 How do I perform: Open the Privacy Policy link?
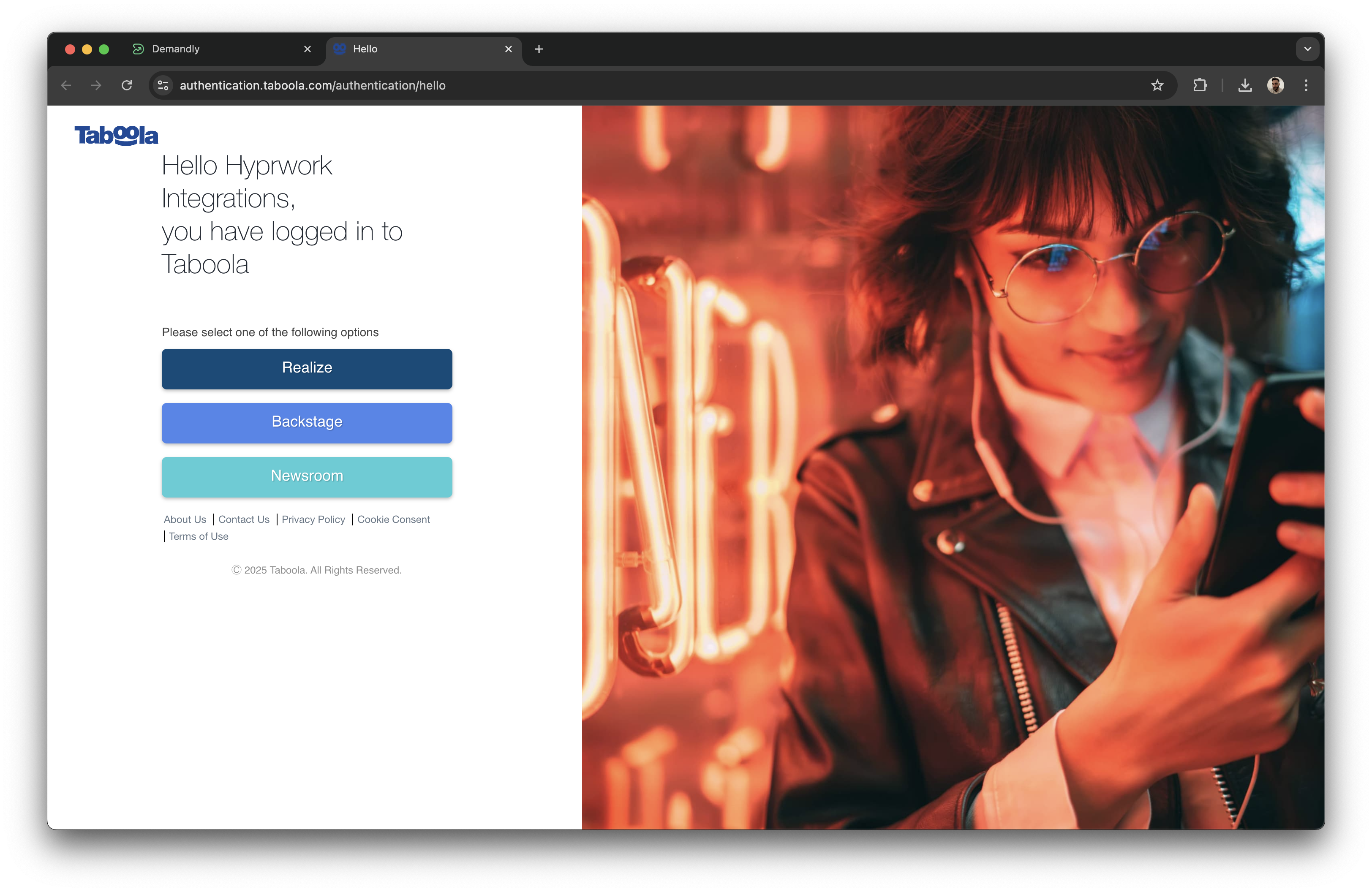pyautogui.click(x=313, y=519)
